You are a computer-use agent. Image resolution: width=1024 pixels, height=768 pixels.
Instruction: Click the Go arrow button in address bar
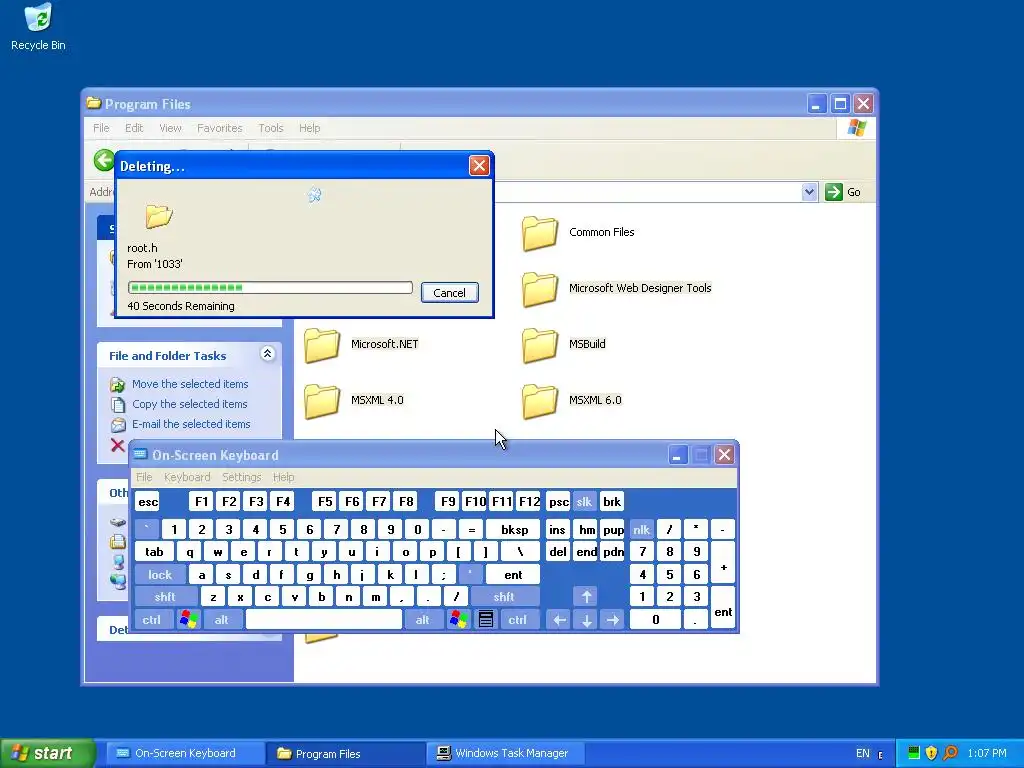(833, 192)
